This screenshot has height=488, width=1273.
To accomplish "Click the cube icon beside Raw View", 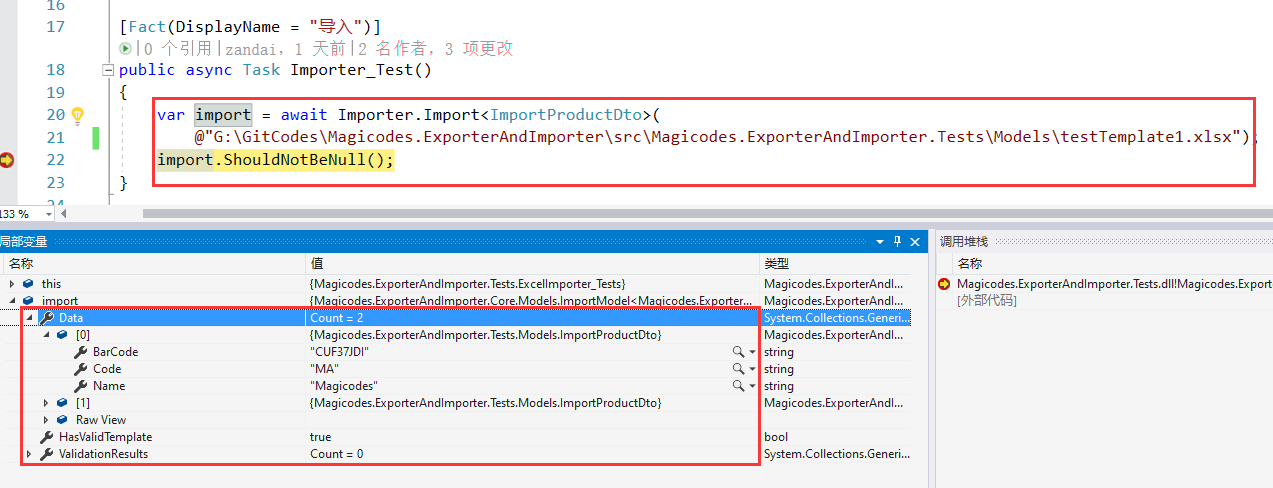I will coord(63,420).
